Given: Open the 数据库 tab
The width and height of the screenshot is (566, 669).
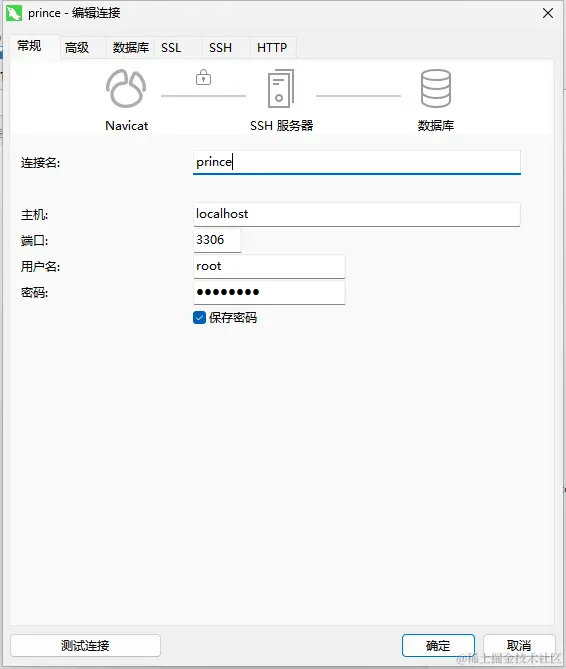Looking at the screenshot, I should click(x=131, y=47).
